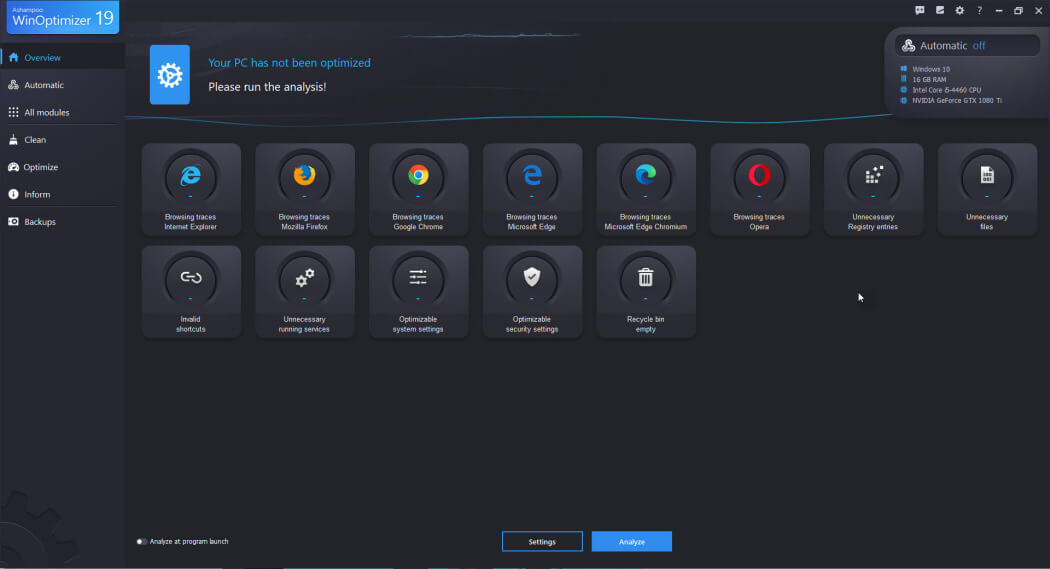Click the Windows 10 system info entry

tap(925, 69)
